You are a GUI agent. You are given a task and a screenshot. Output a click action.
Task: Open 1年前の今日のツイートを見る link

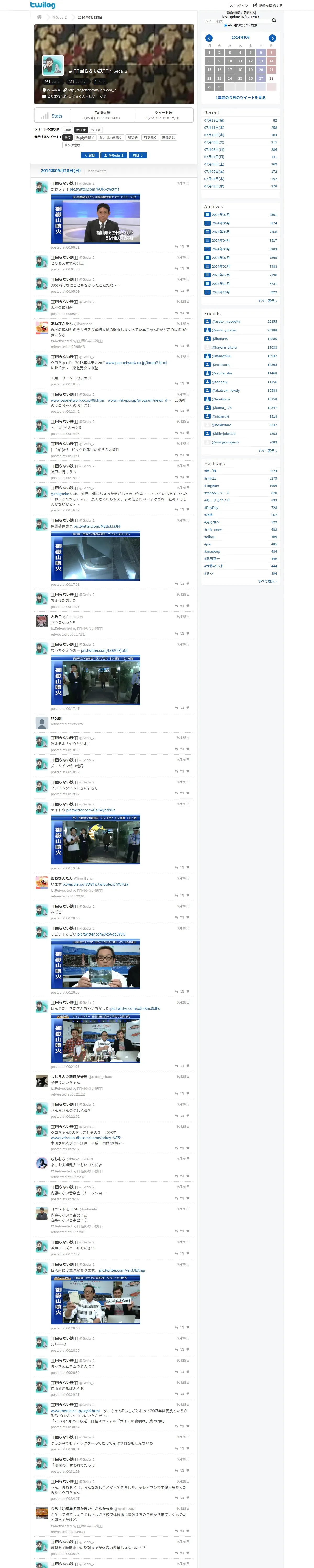click(x=240, y=97)
